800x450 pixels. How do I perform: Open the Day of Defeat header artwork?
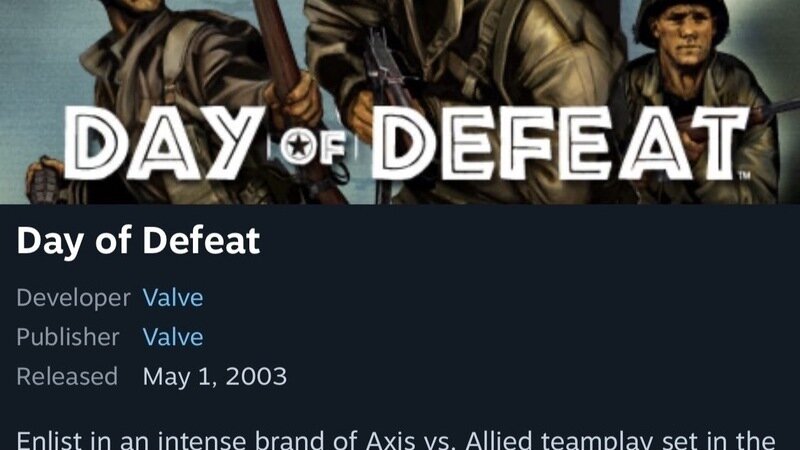coord(400,102)
